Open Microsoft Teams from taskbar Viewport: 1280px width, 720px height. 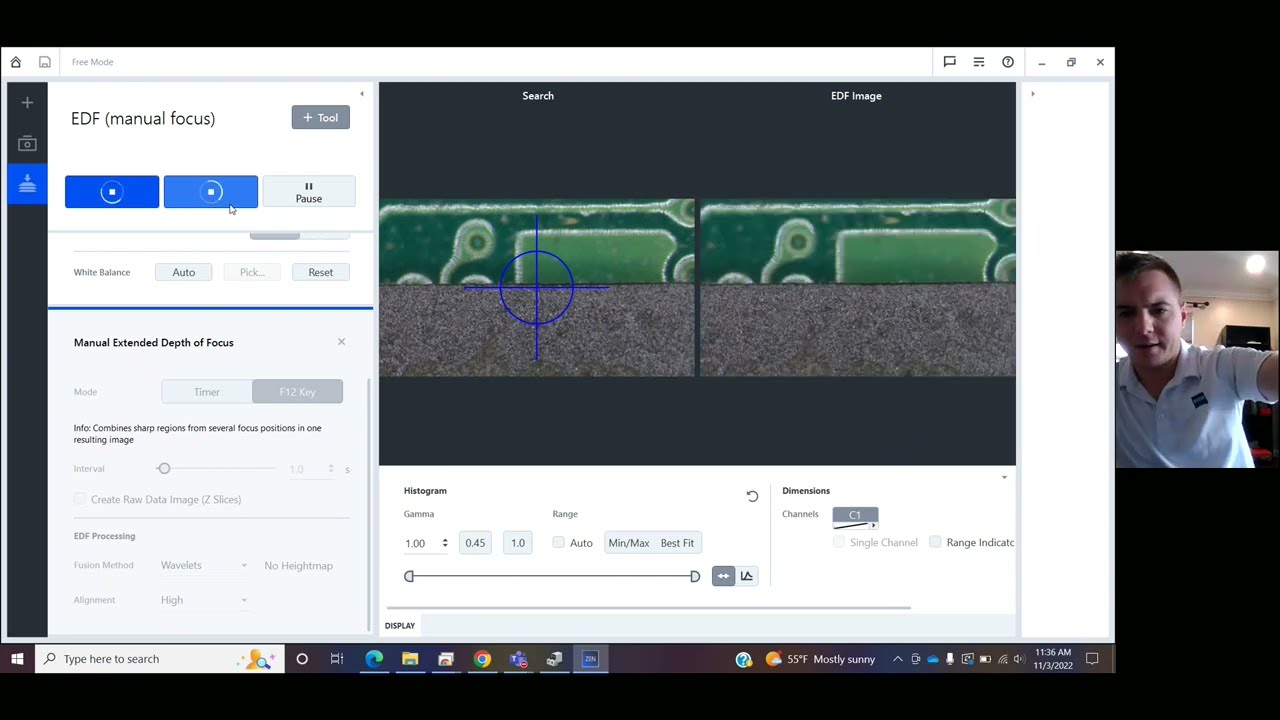(518, 659)
